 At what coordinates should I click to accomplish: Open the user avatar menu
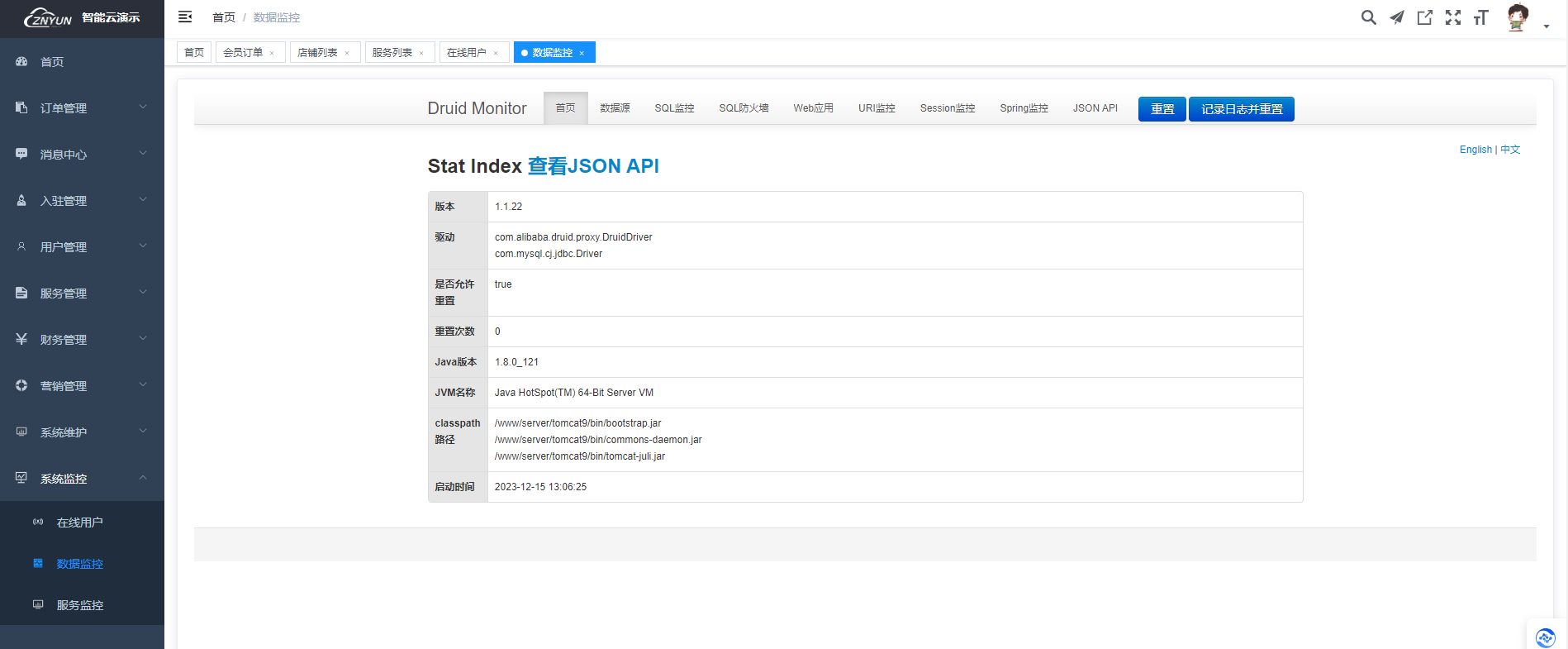click(1518, 17)
